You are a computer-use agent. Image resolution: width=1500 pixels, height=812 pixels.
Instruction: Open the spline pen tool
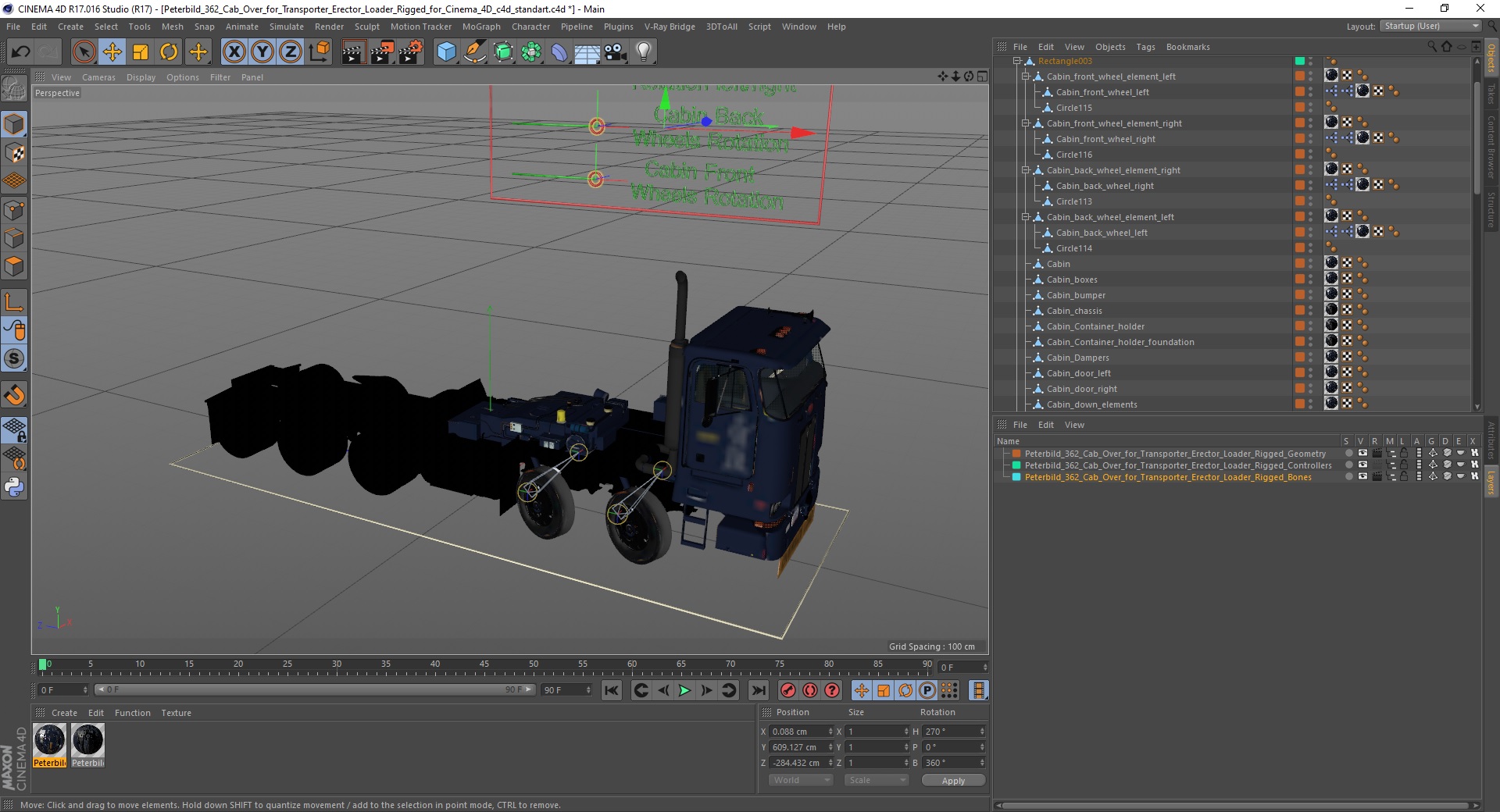point(475,52)
